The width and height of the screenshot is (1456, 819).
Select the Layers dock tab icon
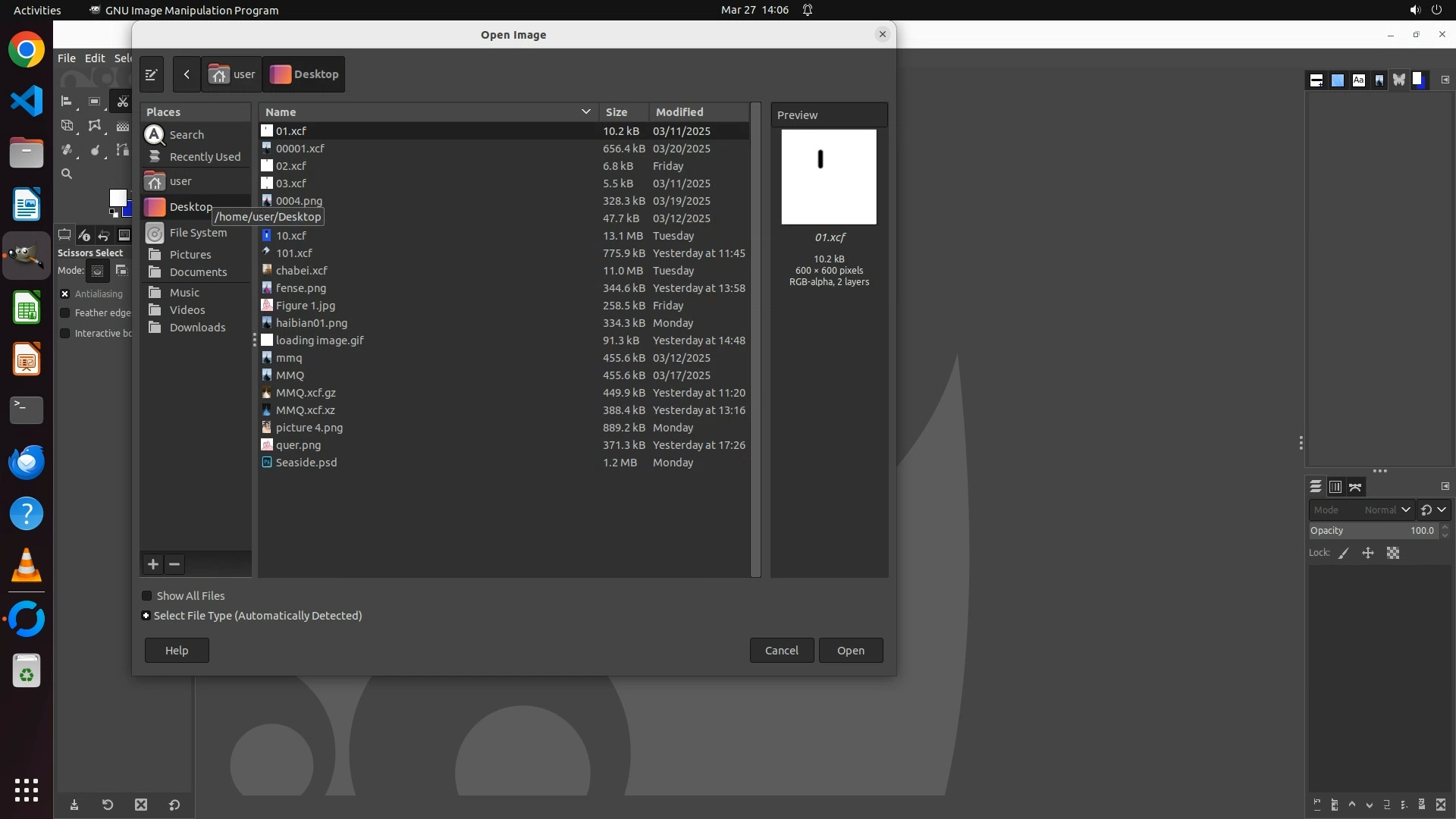pos(1316,487)
